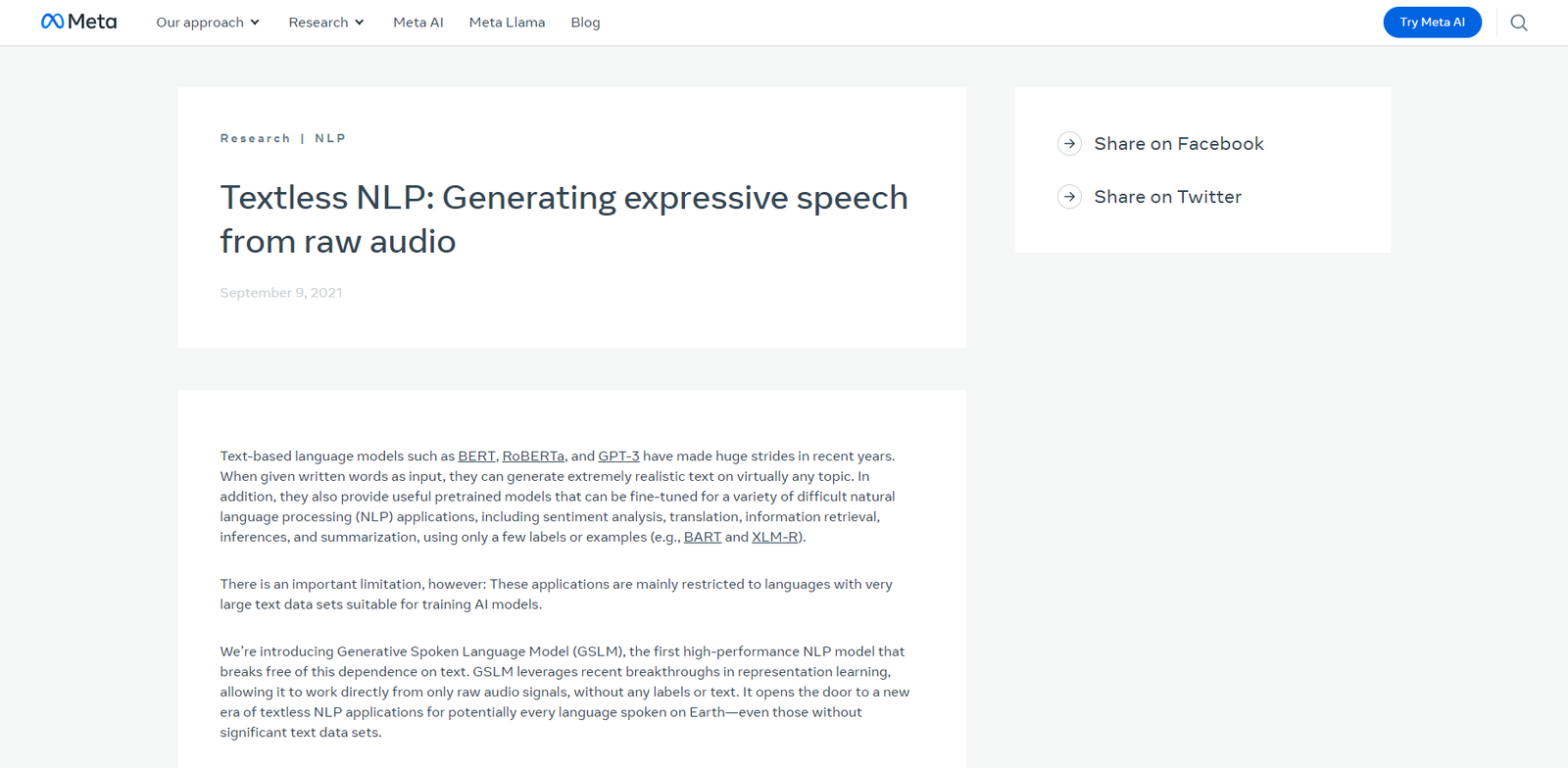The image size is (1568, 768).
Task: Open the Meta AI nav item
Action: [418, 23]
